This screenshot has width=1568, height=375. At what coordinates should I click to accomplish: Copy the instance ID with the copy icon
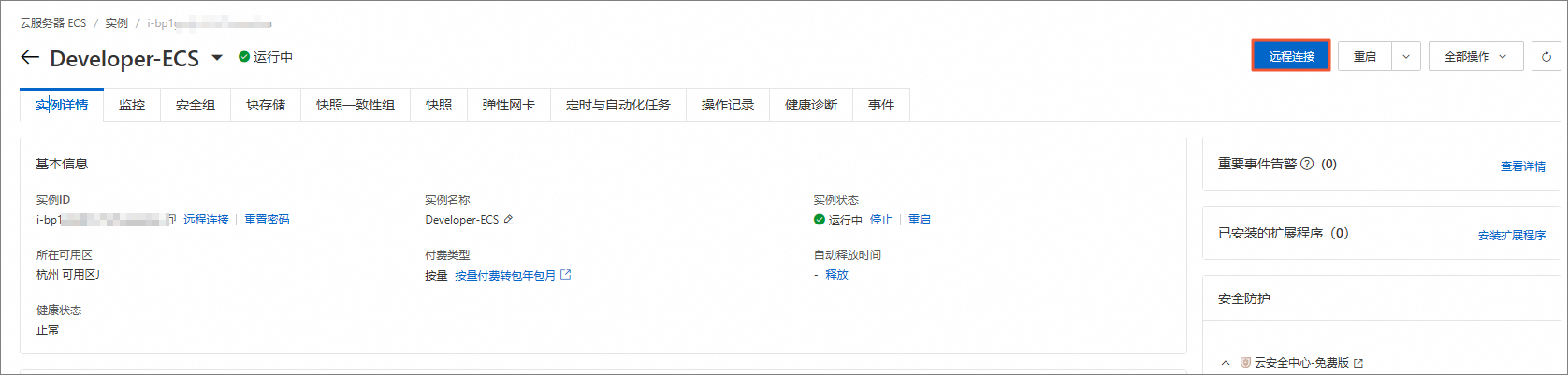pyautogui.click(x=171, y=220)
